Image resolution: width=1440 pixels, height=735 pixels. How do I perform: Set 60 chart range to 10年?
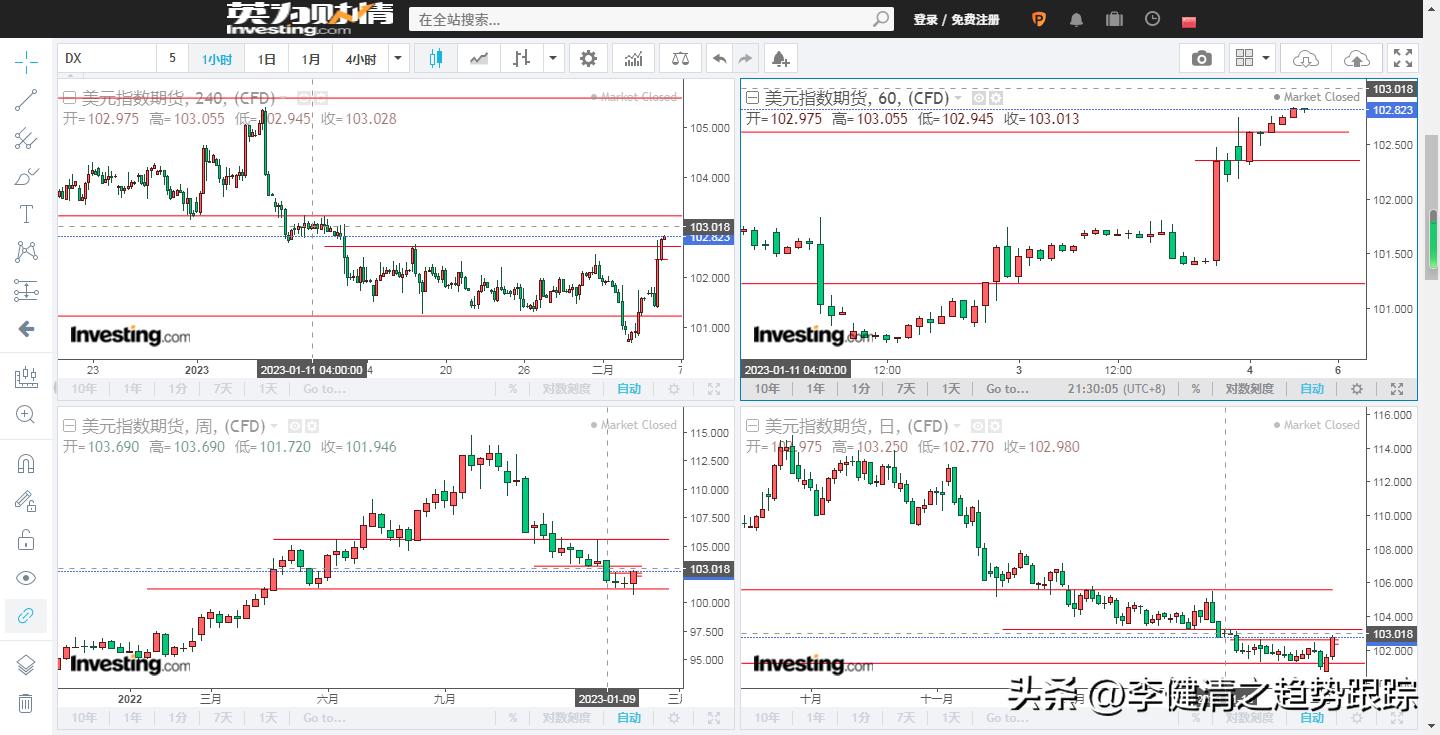(767, 389)
